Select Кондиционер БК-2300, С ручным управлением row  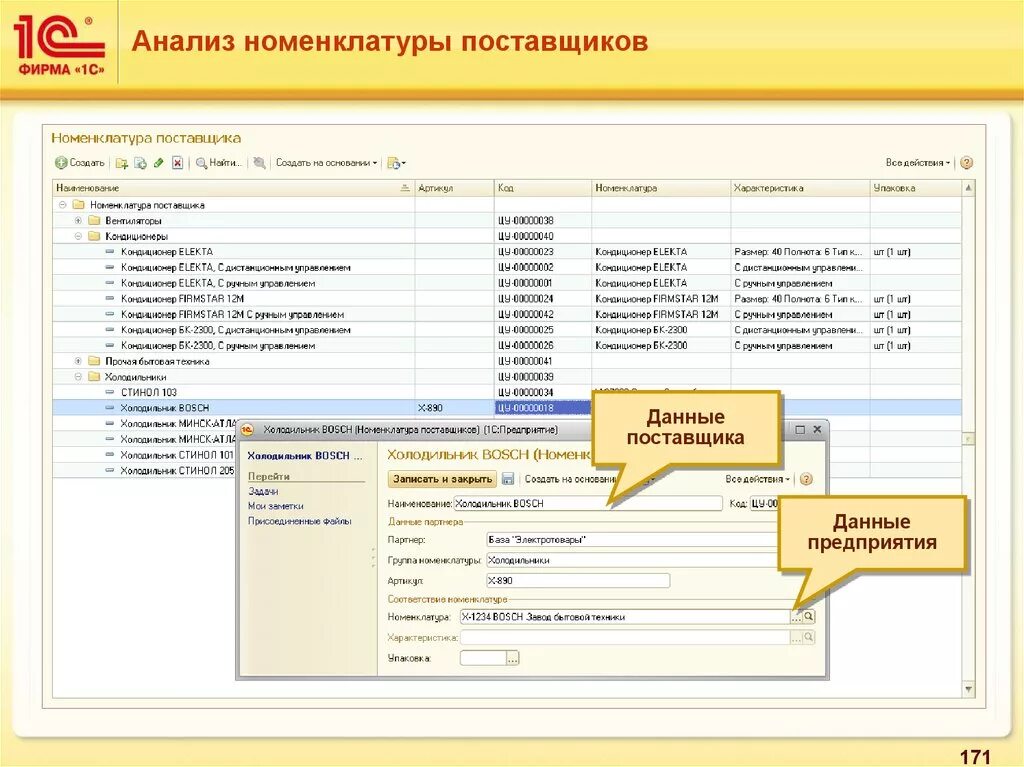(507, 346)
